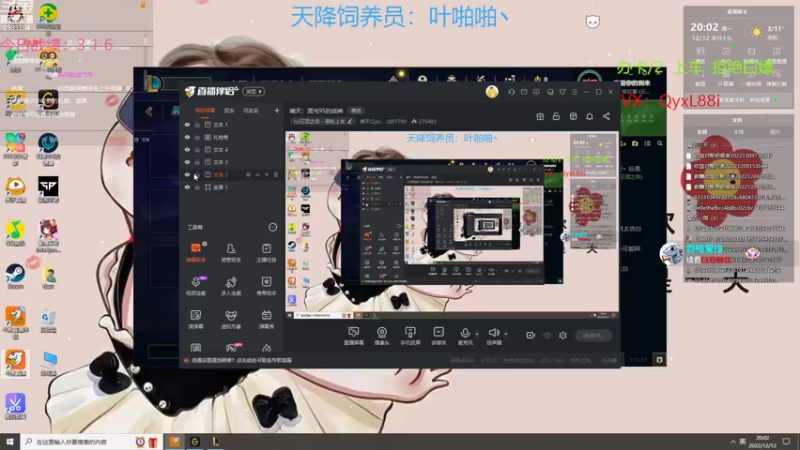Viewport: 800px width, 450px height.
Task: Click the notification bell above preview
Action: 589,116
